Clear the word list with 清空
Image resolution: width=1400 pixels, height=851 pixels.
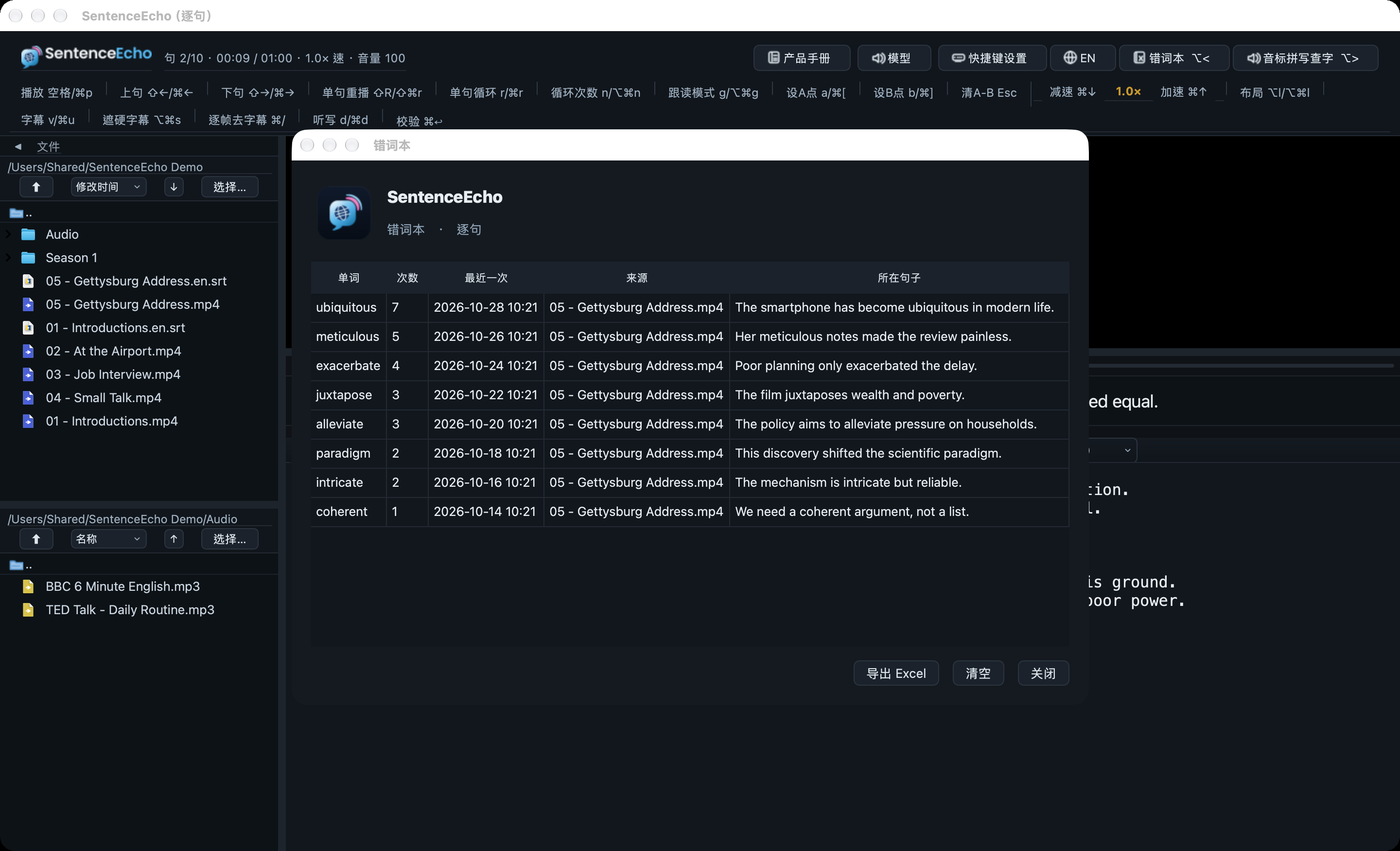[x=978, y=673]
